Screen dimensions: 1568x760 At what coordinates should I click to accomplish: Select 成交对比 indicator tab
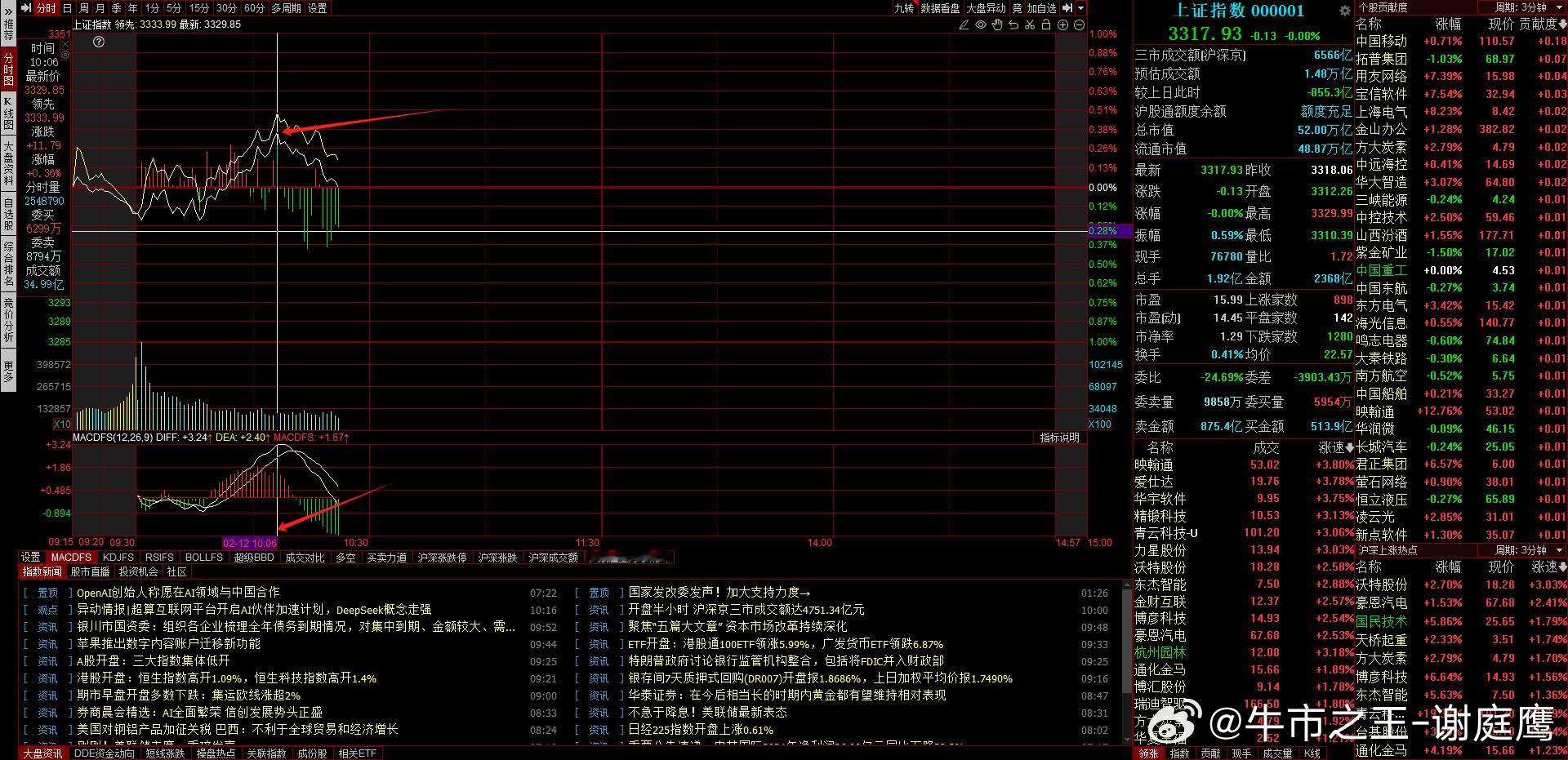click(x=305, y=558)
